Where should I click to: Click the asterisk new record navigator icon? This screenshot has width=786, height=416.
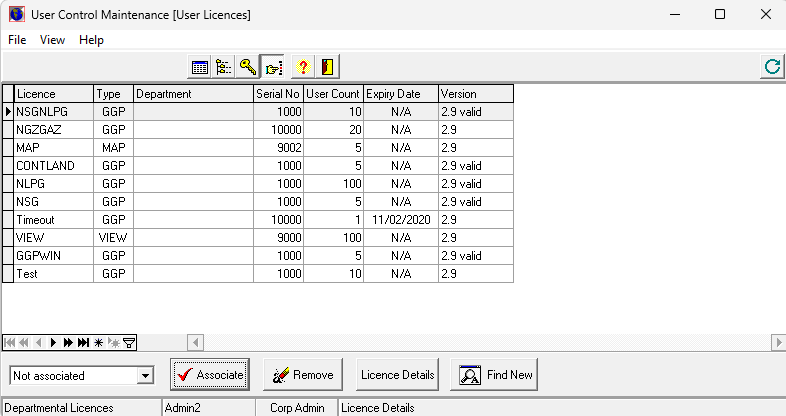(98, 343)
